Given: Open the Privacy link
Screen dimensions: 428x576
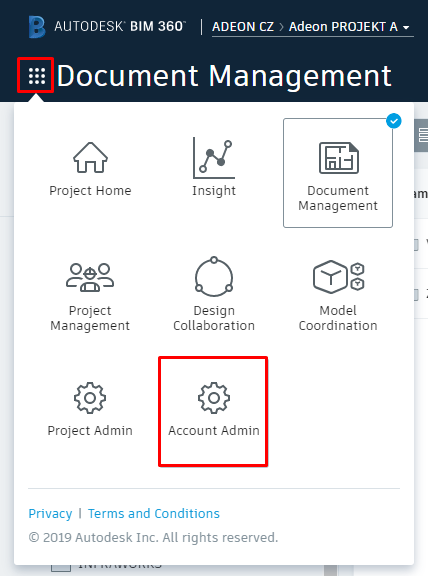Looking at the screenshot, I should (50, 513).
